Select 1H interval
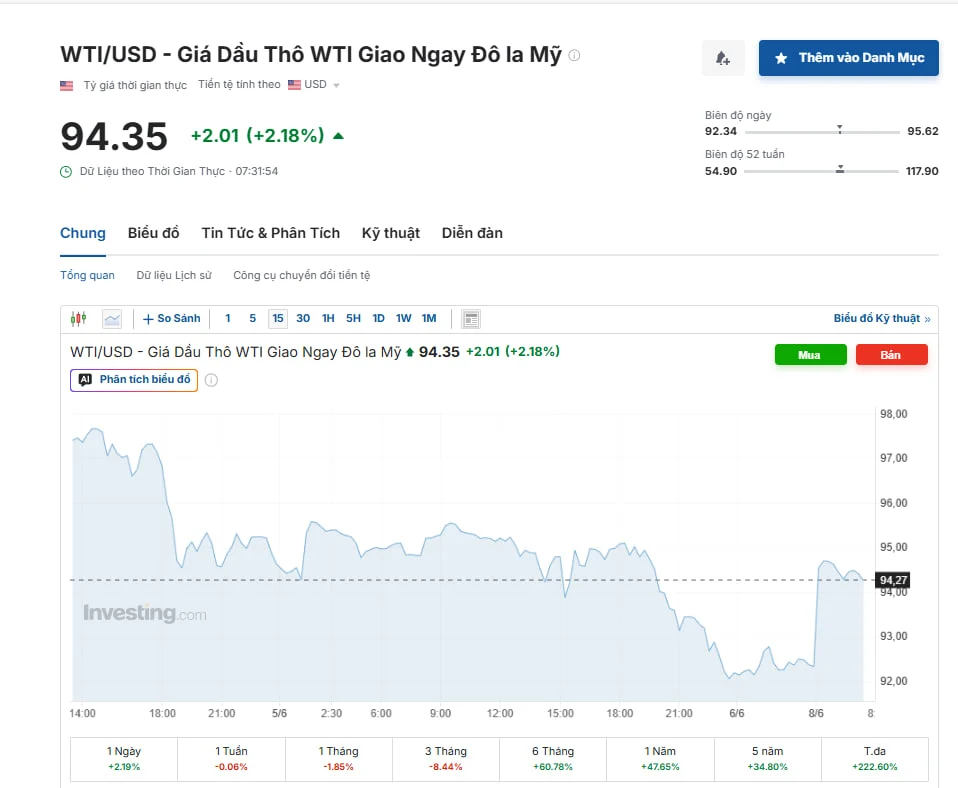Viewport: 958px width, 788px height. pyautogui.click(x=328, y=319)
